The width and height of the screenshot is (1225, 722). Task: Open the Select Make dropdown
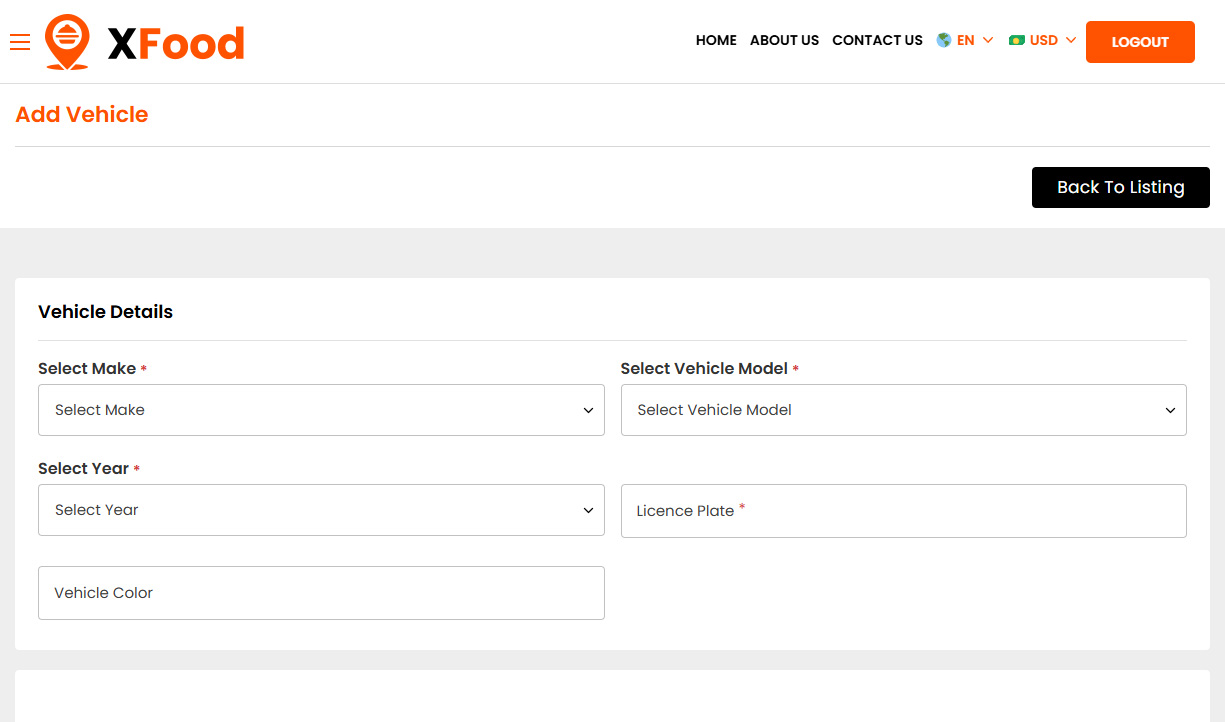(x=320, y=410)
